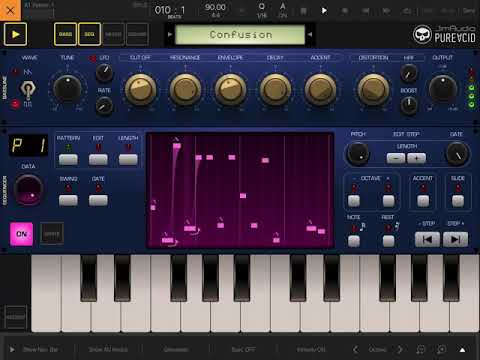Toggle the pink sequencer ON button
Viewport: 480px width, 360px height.
(21, 234)
